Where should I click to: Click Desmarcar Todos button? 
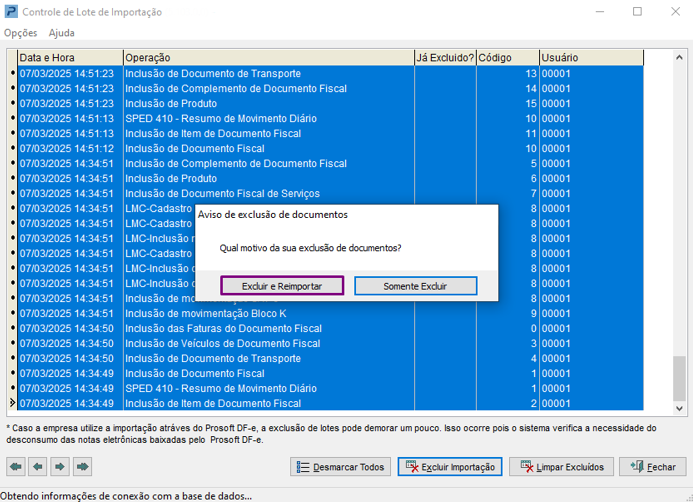coord(340,467)
